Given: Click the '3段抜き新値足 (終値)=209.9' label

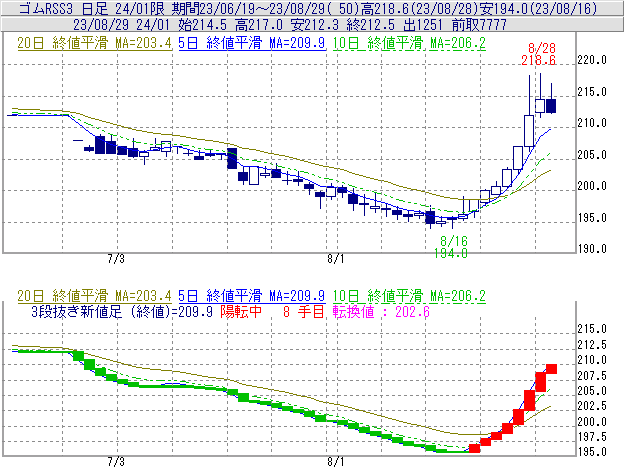Looking at the screenshot, I should pyautogui.click(x=122, y=311).
